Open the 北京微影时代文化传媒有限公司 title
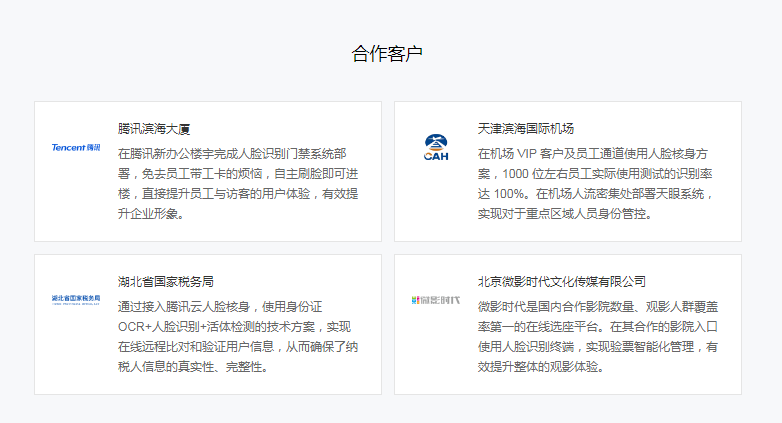 coord(562,281)
